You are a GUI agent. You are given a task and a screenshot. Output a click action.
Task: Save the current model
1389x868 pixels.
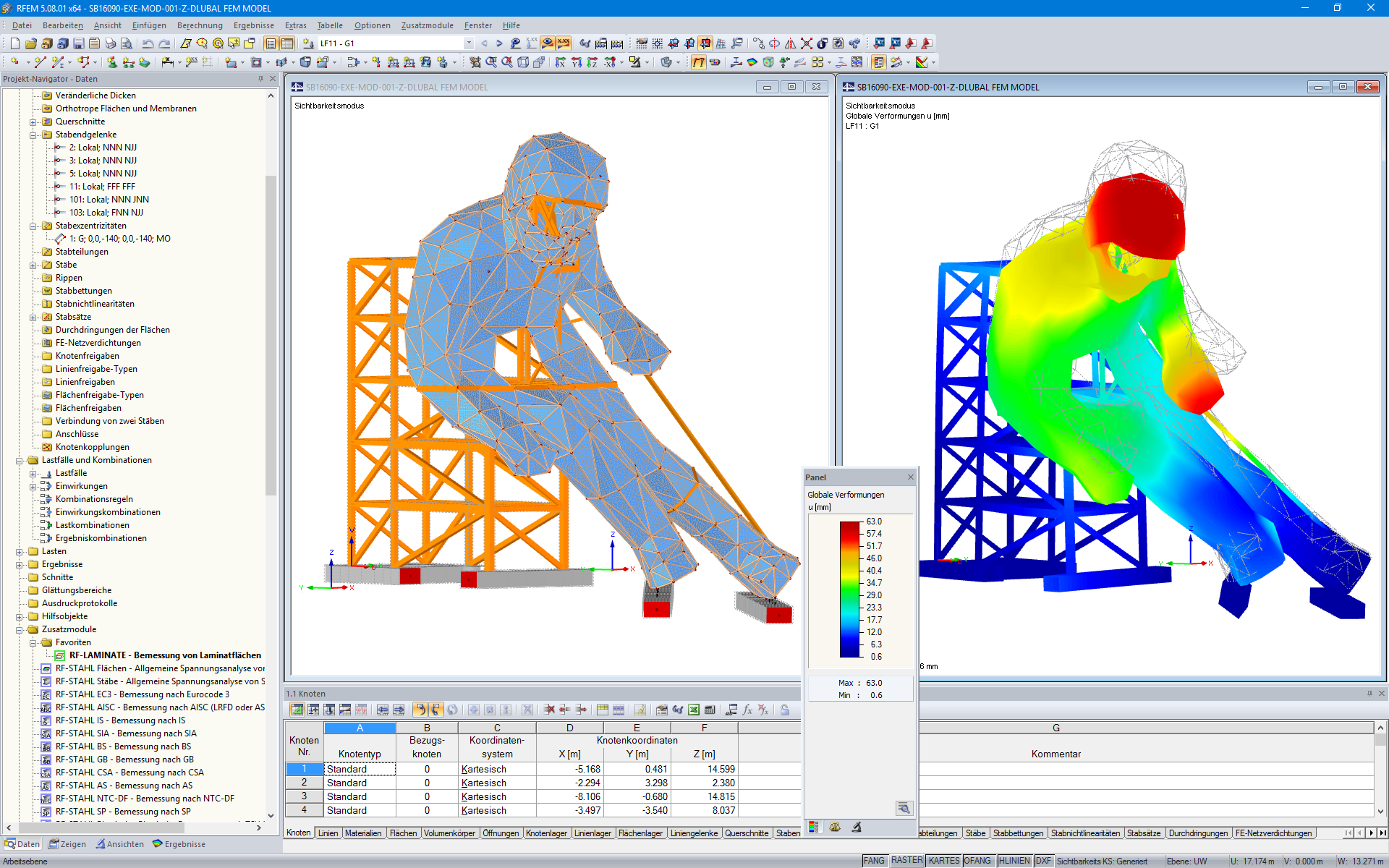[79, 43]
